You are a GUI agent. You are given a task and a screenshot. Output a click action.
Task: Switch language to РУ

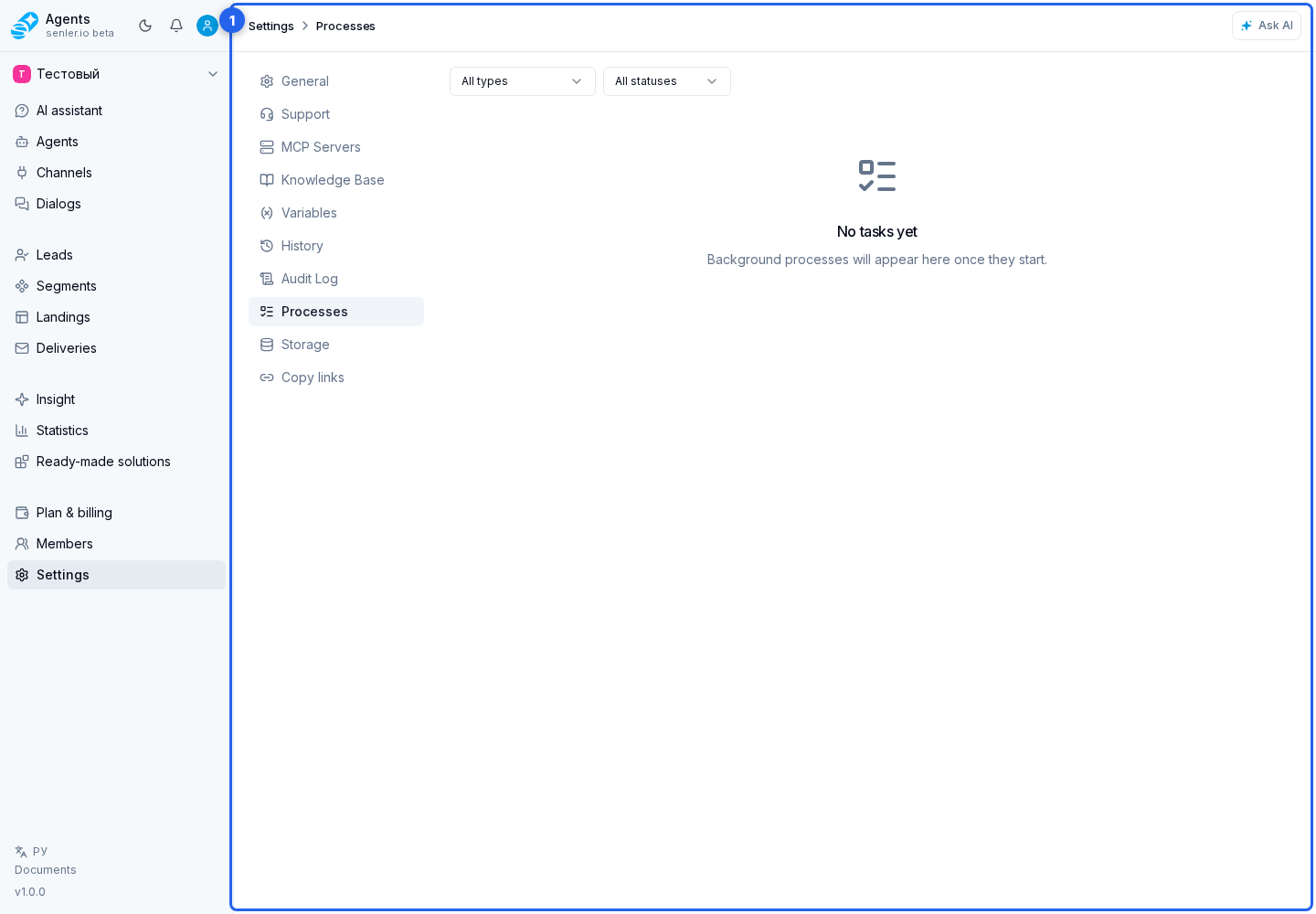tap(31, 851)
